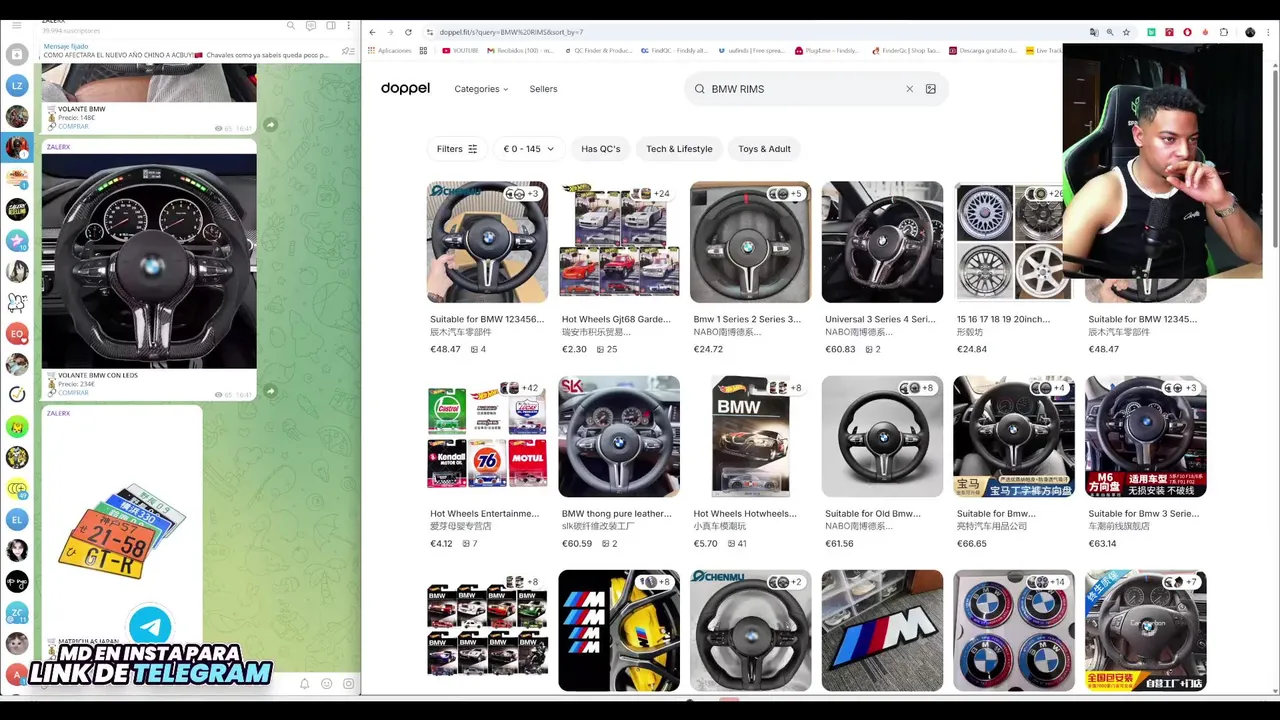Screen dimensions: 1280x720
Task: Open pinned messages list icon in Telegram
Action: (x=347, y=51)
